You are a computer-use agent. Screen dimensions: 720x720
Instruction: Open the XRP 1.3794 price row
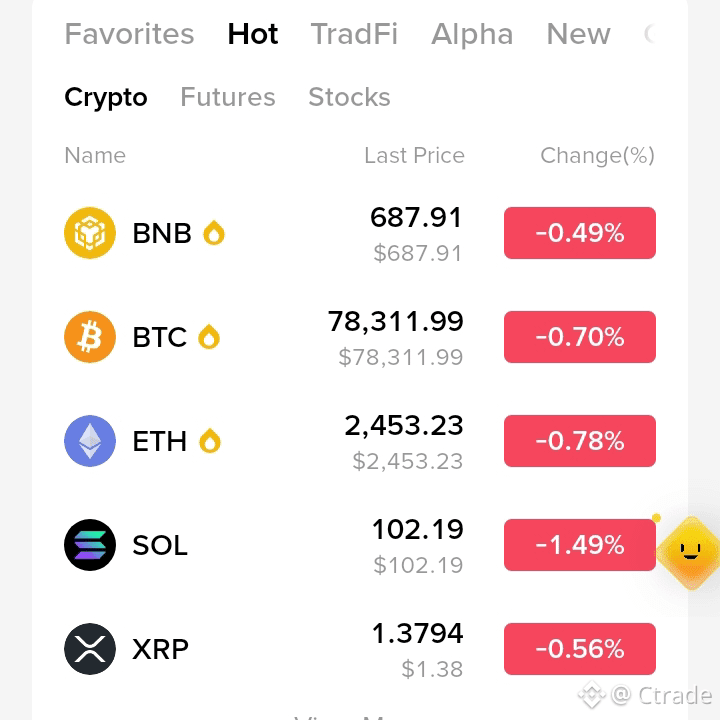click(360, 649)
